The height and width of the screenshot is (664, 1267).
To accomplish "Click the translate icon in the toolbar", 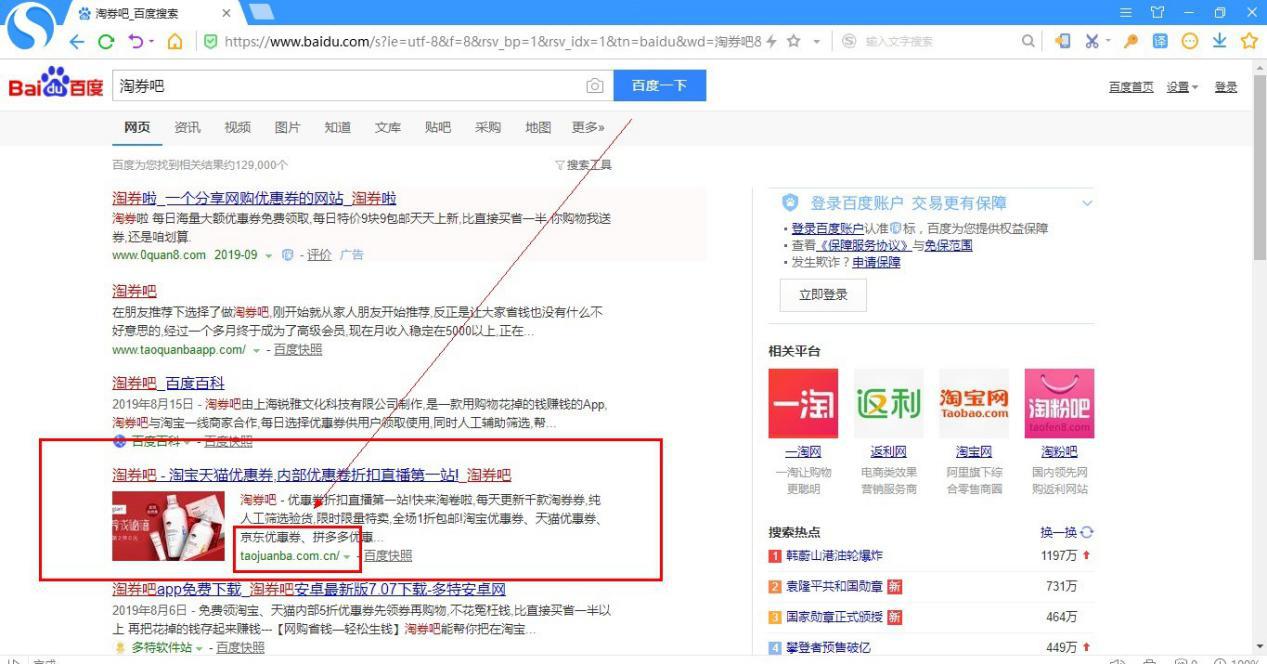I will pos(1160,41).
